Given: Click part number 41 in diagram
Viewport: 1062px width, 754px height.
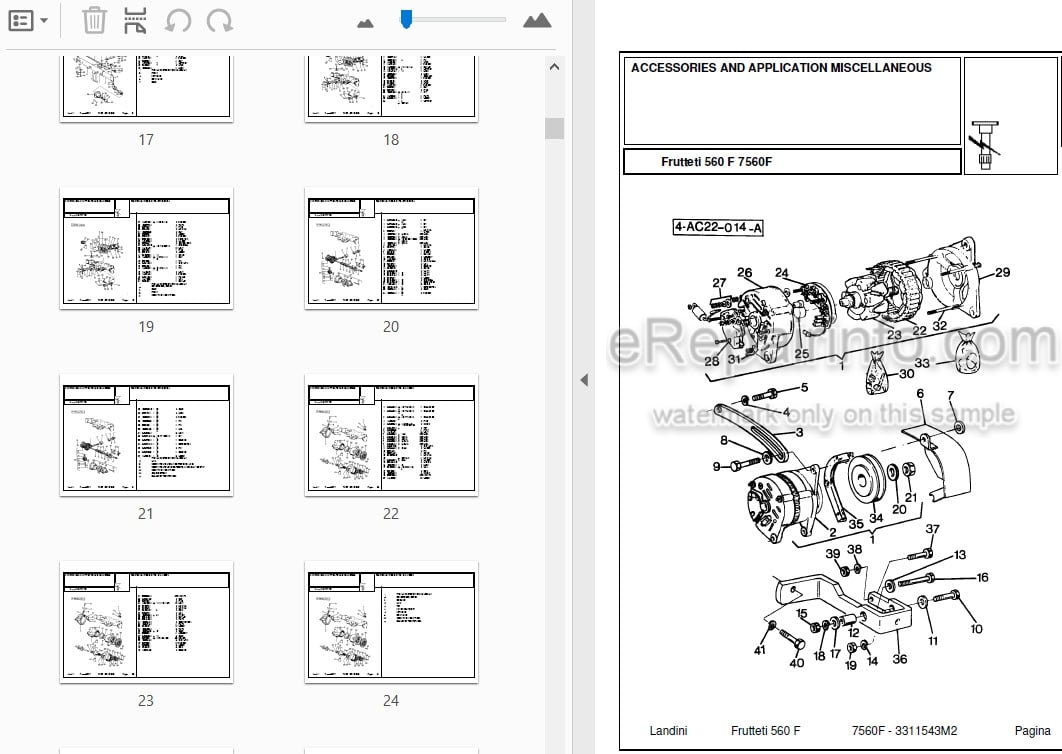Looking at the screenshot, I should pyautogui.click(x=760, y=650).
